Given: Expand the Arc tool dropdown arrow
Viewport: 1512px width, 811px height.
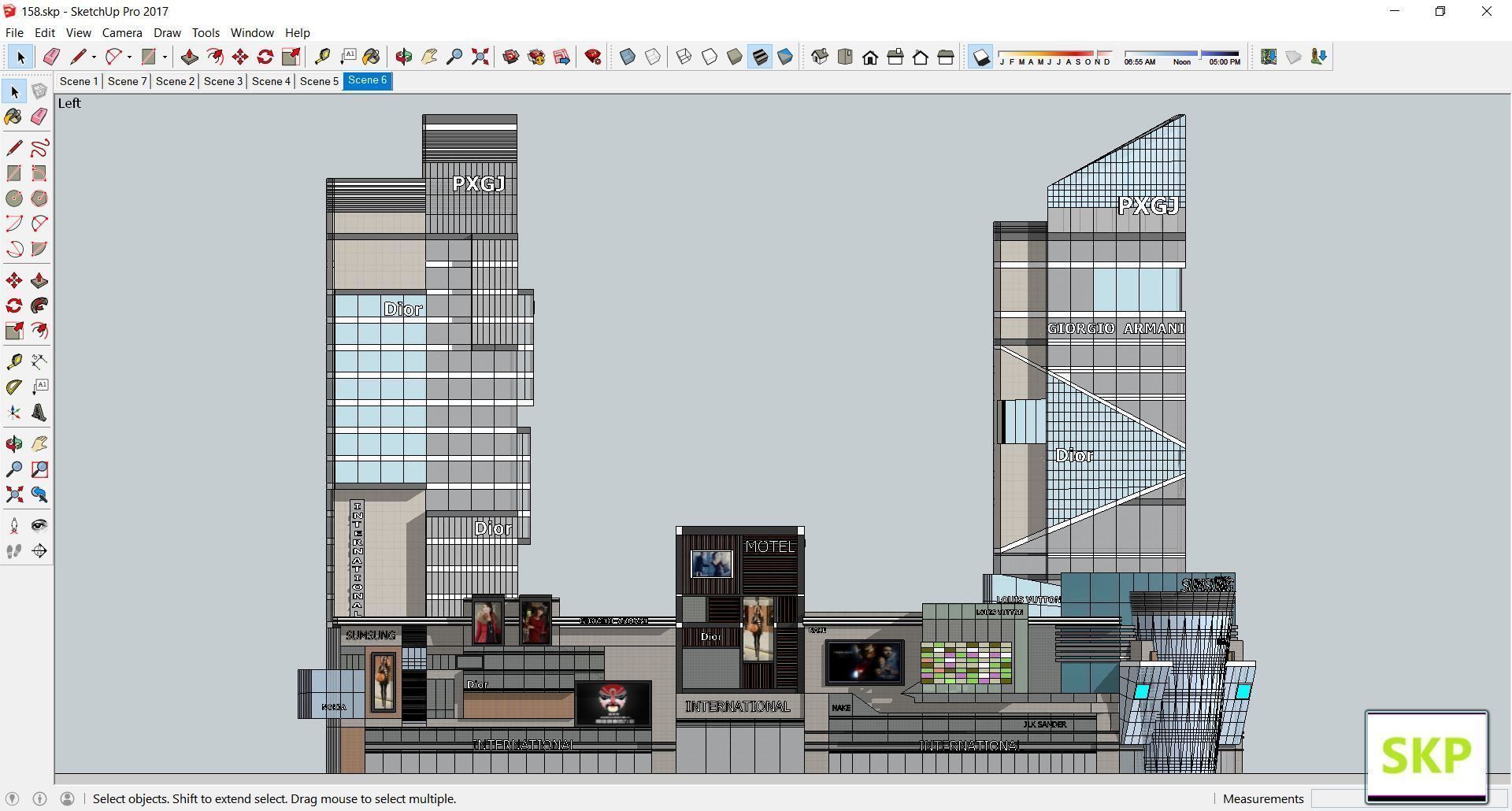Looking at the screenshot, I should pyautogui.click(x=129, y=57).
